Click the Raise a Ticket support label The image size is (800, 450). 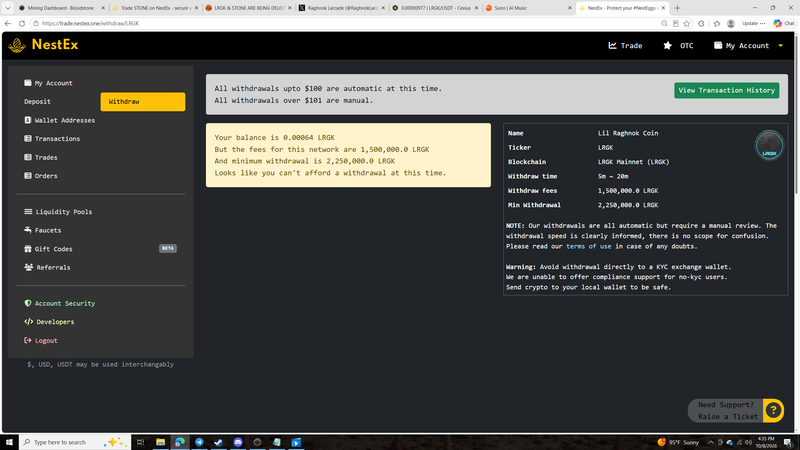tap(728, 416)
